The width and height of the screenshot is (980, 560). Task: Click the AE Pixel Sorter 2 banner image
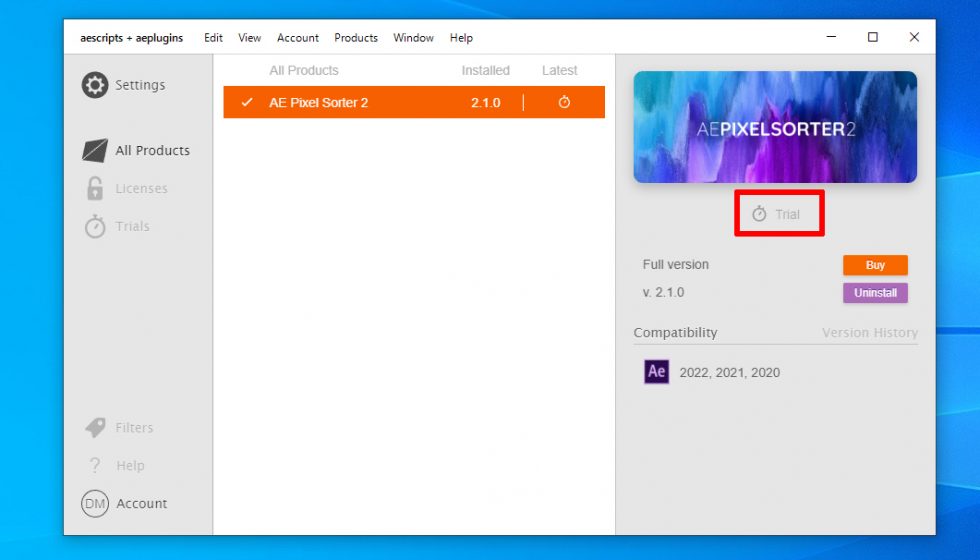coord(775,127)
